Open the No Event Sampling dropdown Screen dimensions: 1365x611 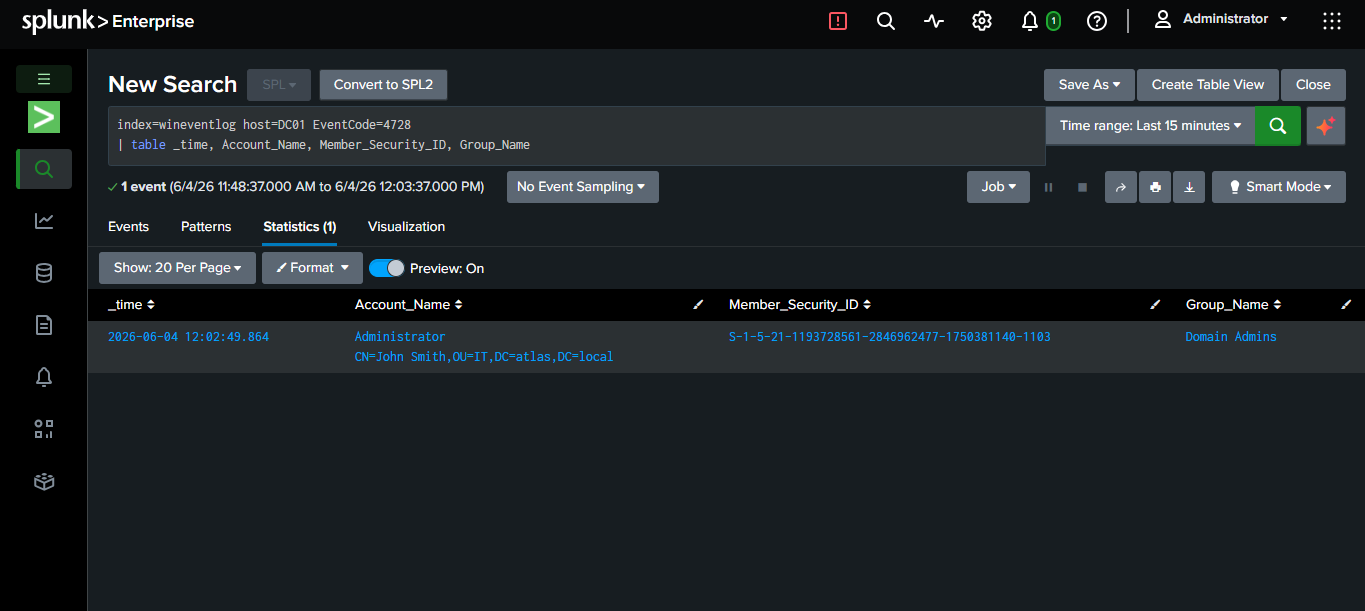pos(582,187)
